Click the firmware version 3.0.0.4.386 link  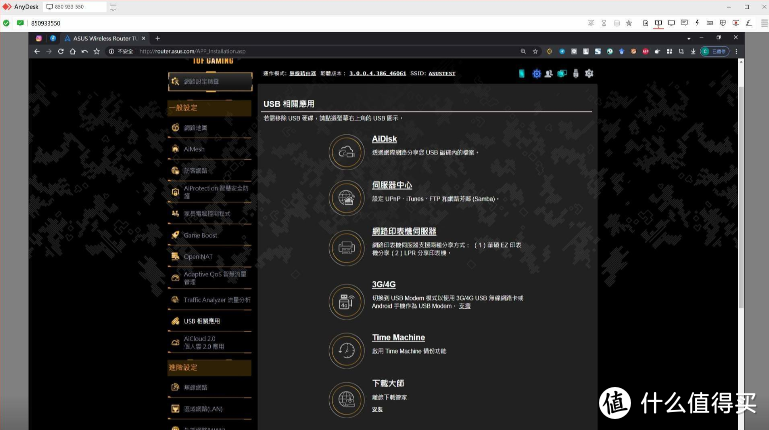point(378,74)
